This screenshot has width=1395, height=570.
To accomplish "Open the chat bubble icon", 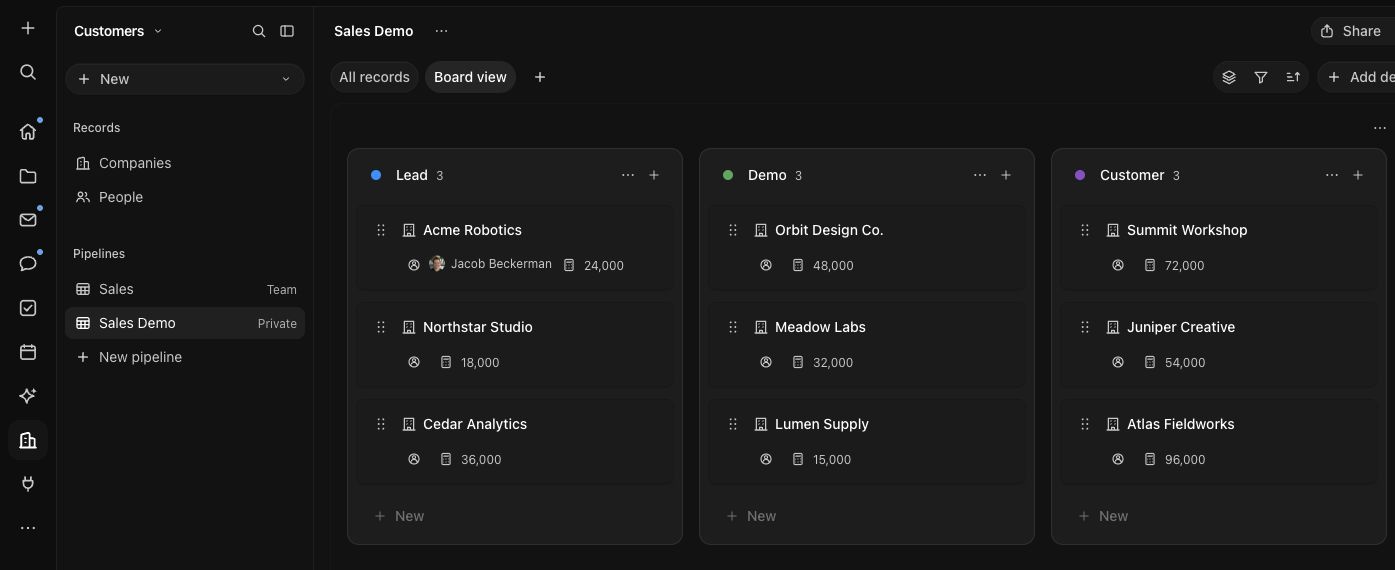I will pyautogui.click(x=28, y=264).
